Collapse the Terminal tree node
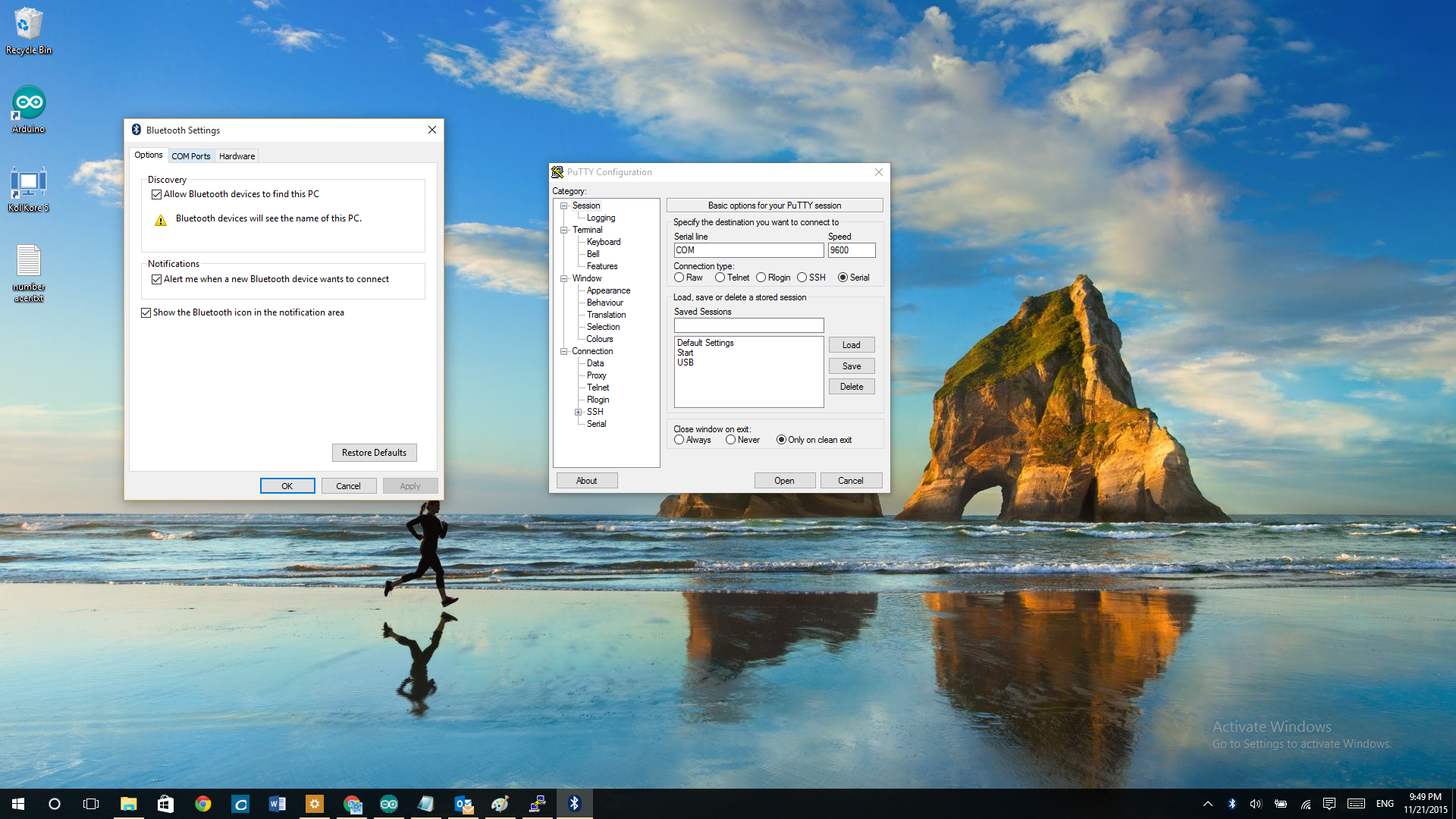The image size is (1456, 819). click(x=564, y=230)
